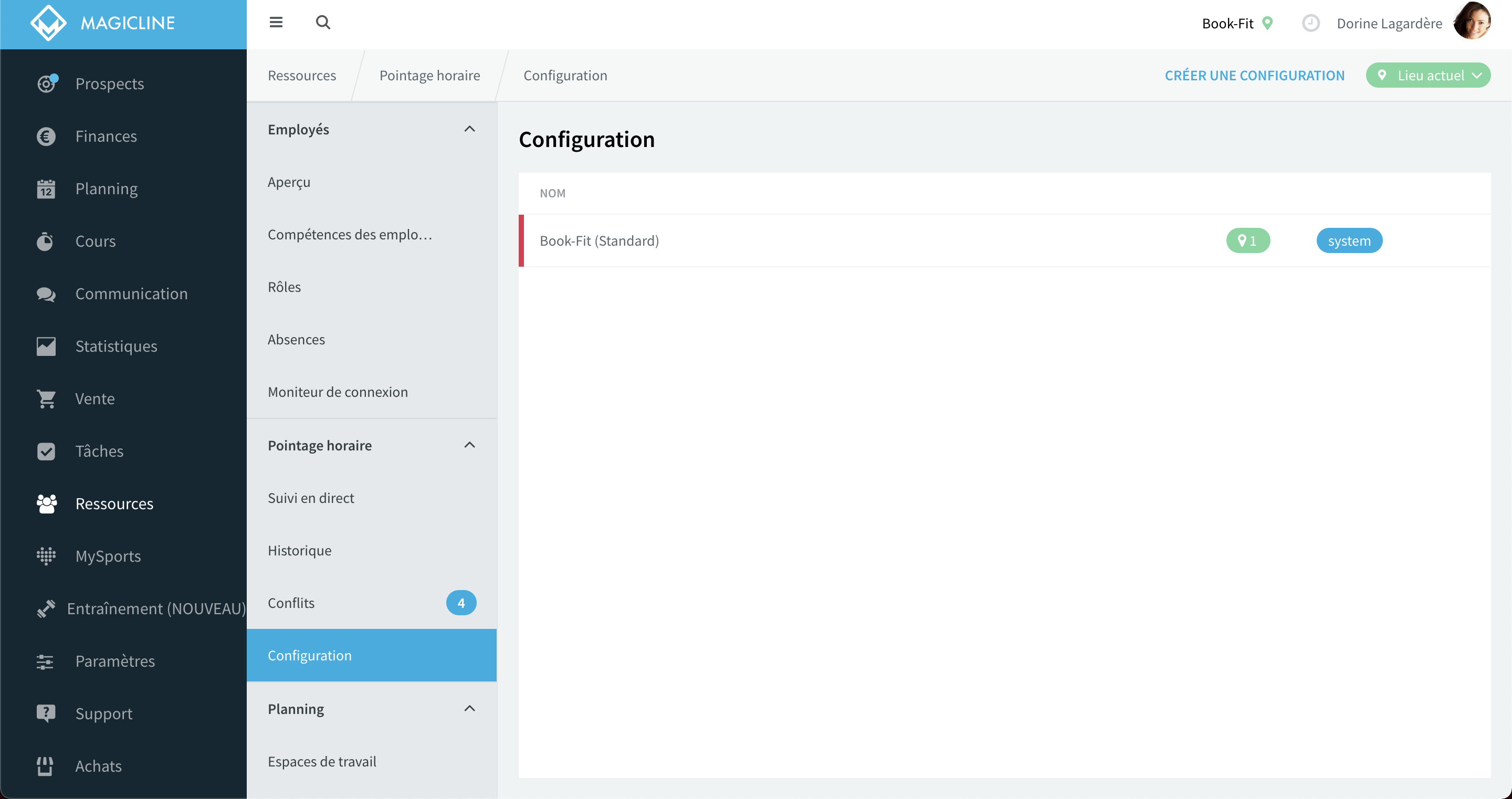Select the Finances euro icon

click(46, 136)
